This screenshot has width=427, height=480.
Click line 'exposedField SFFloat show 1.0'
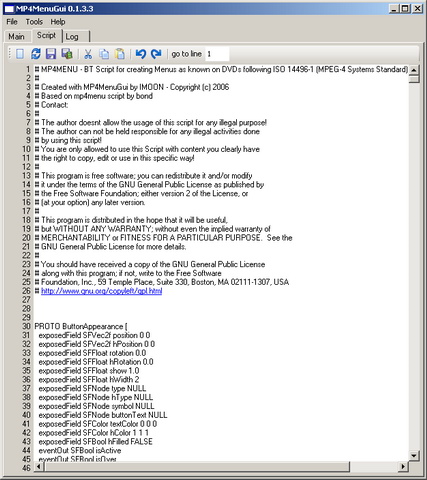pyautogui.click(x=89, y=371)
